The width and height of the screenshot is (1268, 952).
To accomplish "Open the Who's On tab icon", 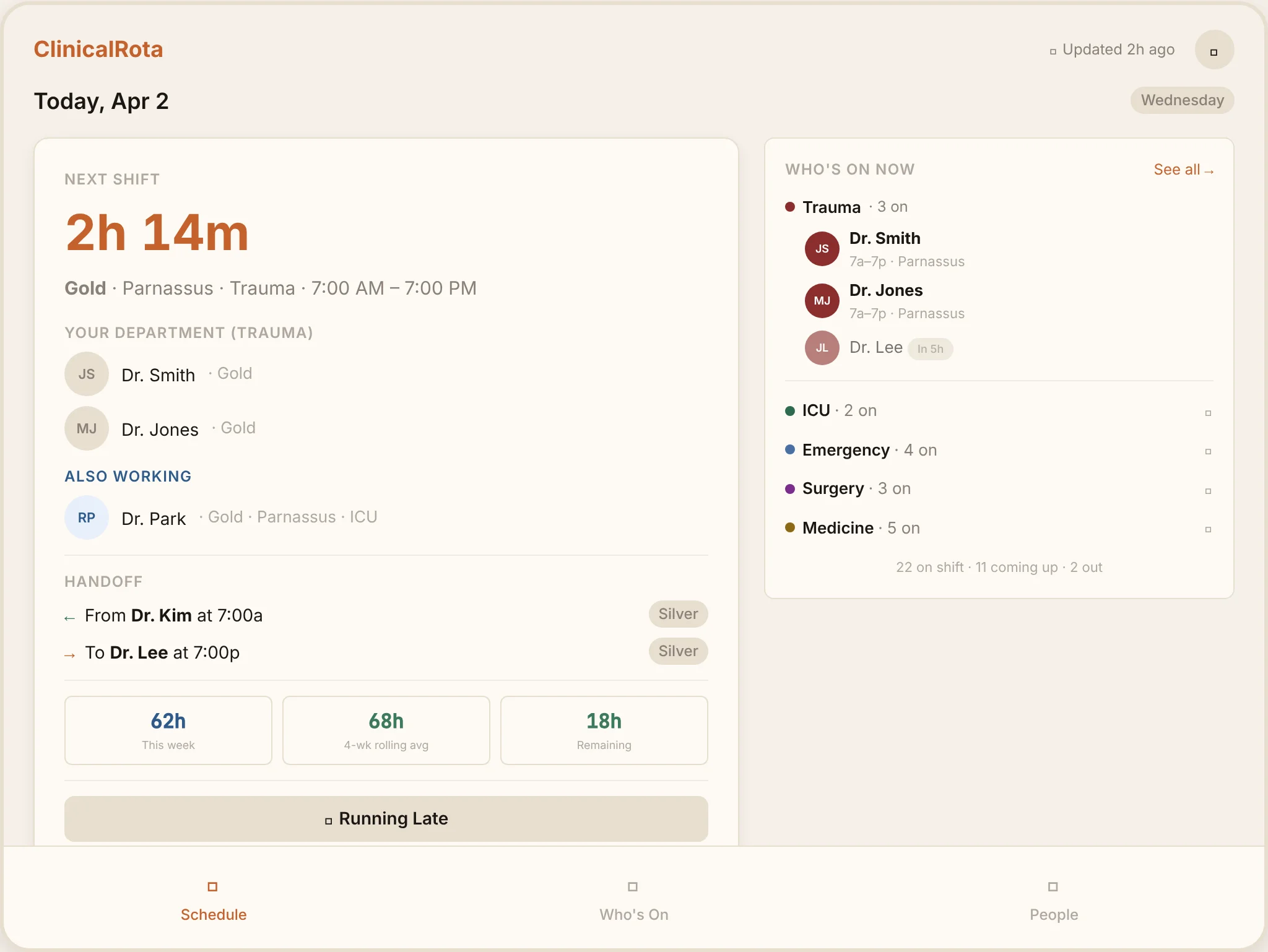I will tap(633, 886).
